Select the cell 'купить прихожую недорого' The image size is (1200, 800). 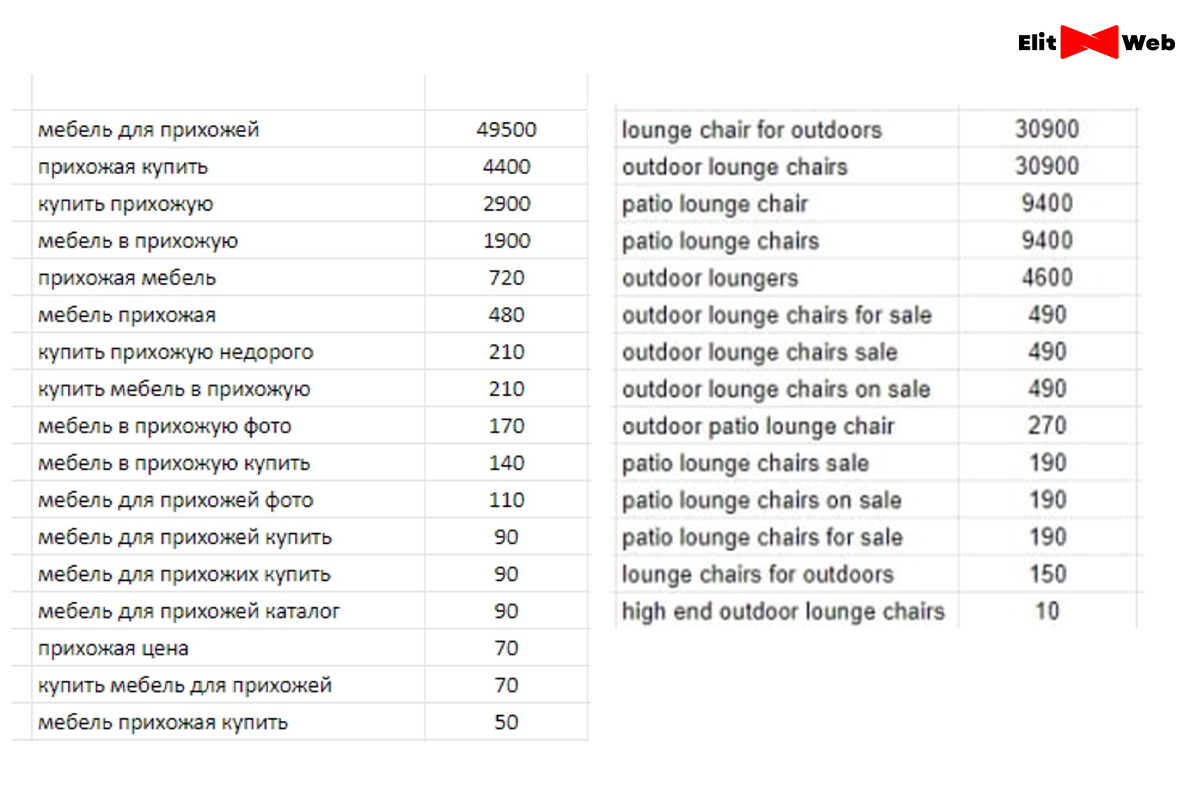coord(229,352)
